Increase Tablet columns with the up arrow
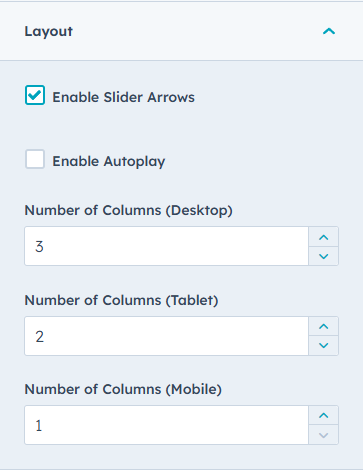Screen dimensions: 363x470 click(x=324, y=326)
